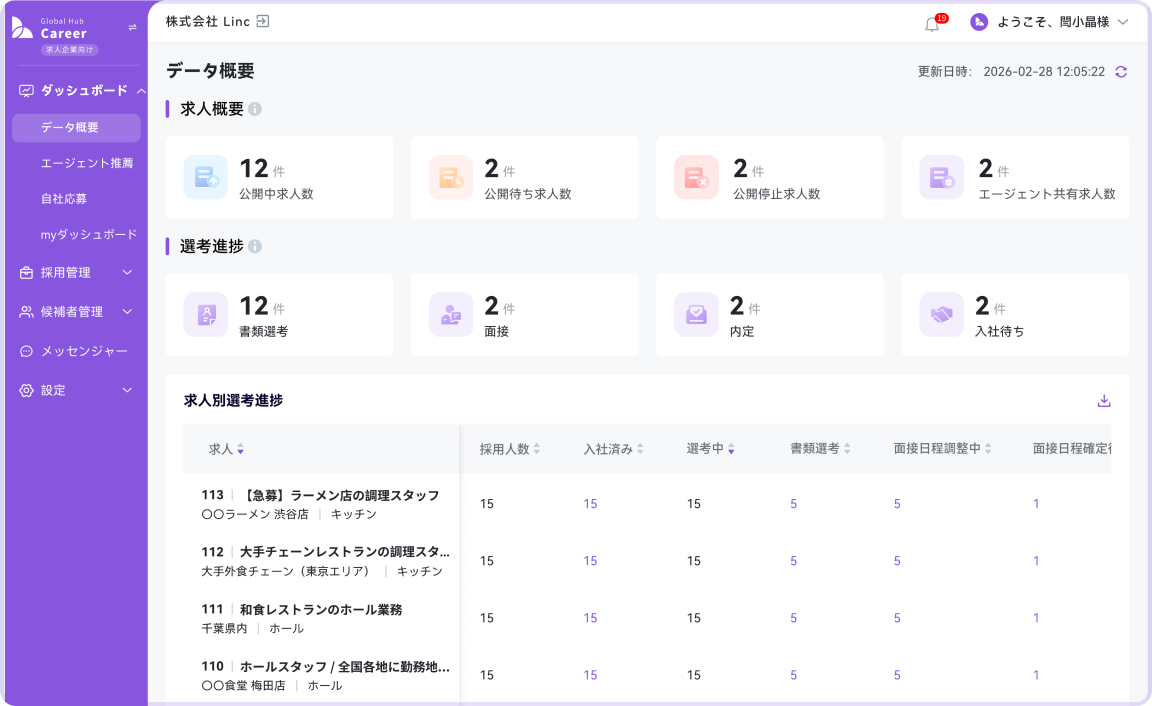The width and height of the screenshot is (1152, 706).
Task: Open 自社応募 in the sidebar
Action: pyautogui.click(x=64, y=199)
